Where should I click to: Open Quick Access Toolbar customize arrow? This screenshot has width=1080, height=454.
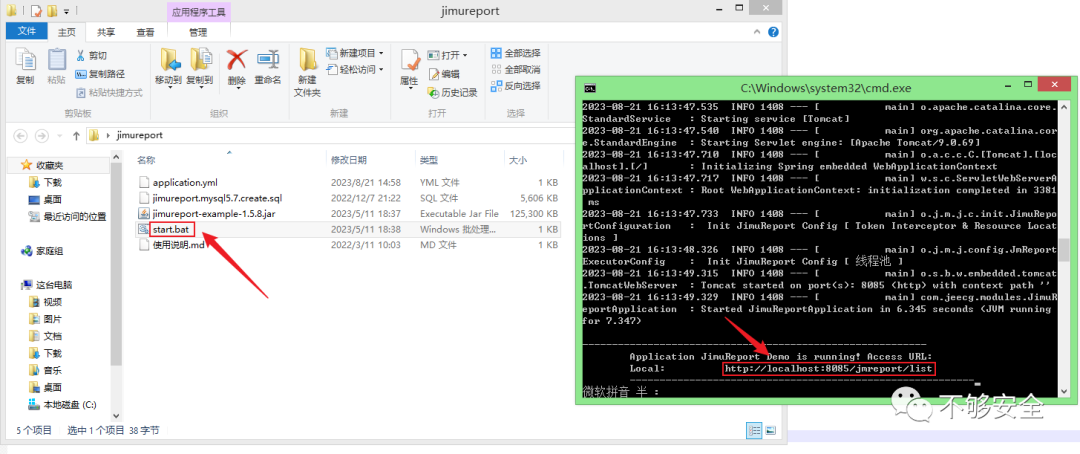pyautogui.click(x=67, y=11)
